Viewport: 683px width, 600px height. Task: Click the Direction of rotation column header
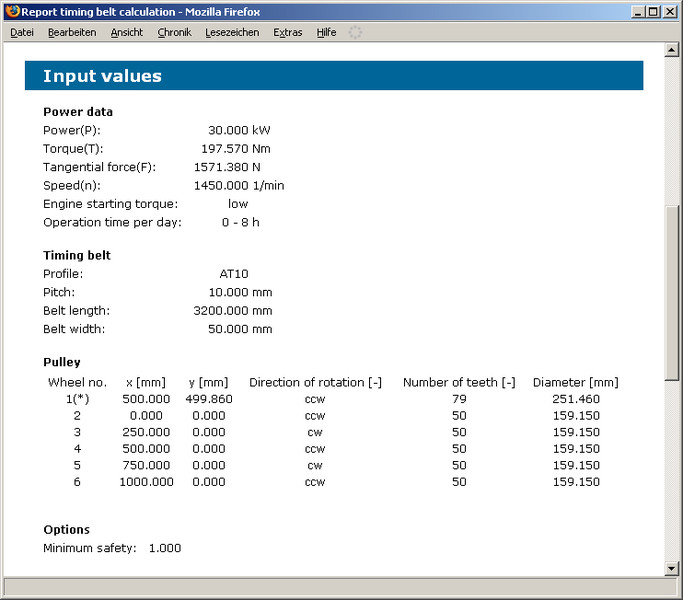point(315,382)
